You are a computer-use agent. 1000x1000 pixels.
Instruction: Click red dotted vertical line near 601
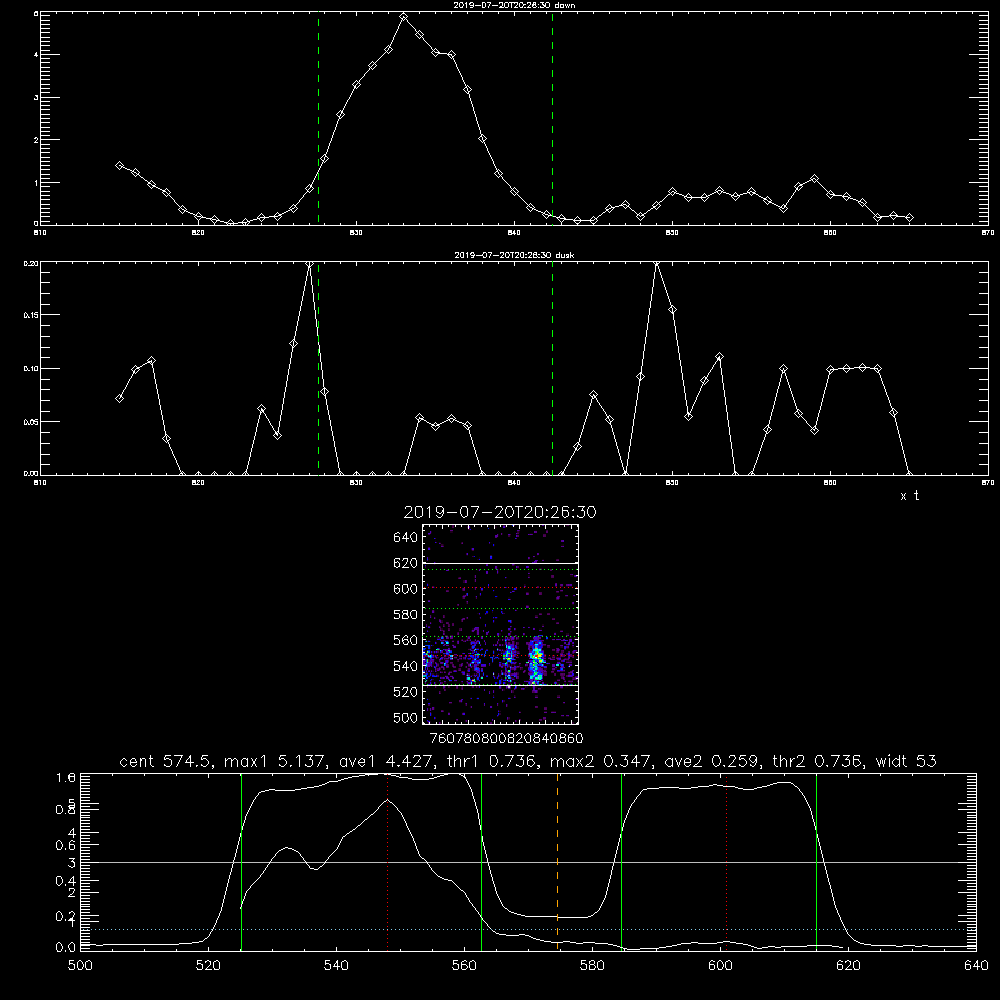coord(726,861)
